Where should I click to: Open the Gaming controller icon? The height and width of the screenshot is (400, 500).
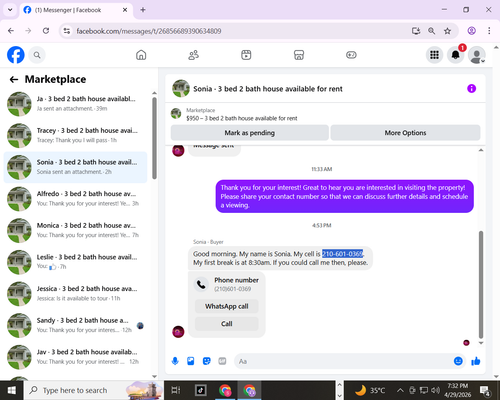351,55
